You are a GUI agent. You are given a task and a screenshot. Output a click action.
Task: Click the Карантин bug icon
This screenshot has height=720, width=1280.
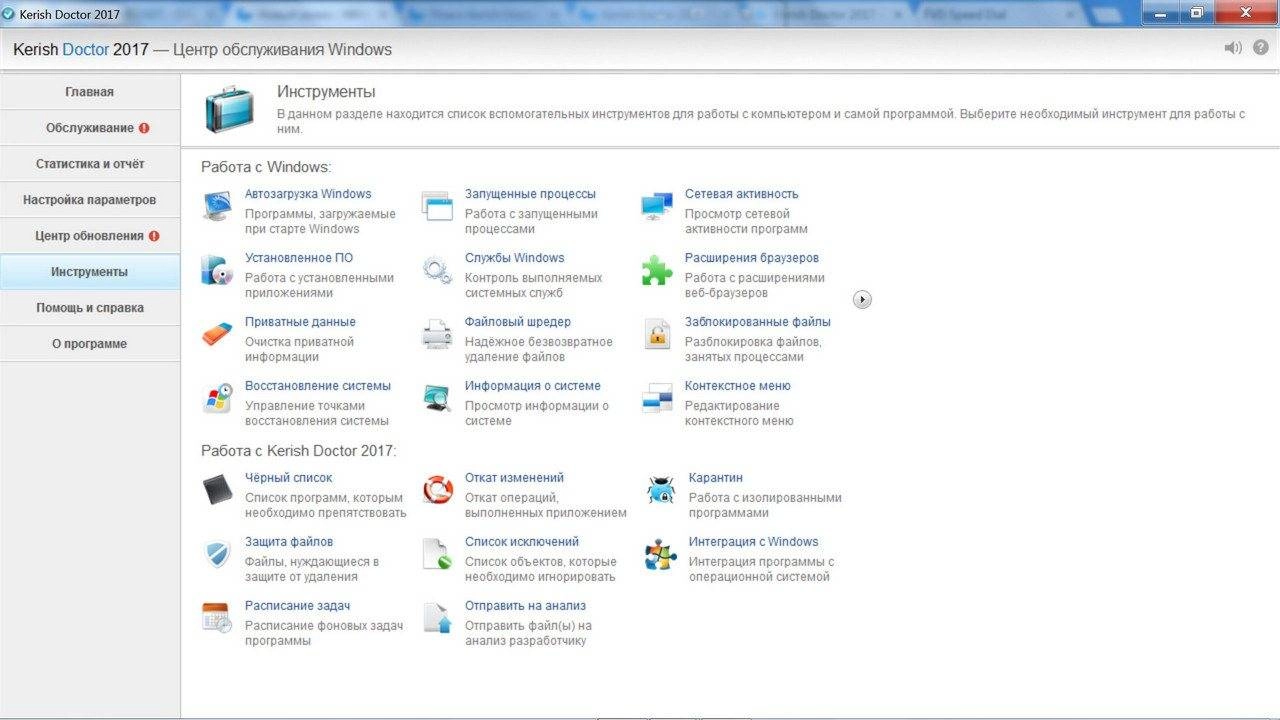pos(661,490)
